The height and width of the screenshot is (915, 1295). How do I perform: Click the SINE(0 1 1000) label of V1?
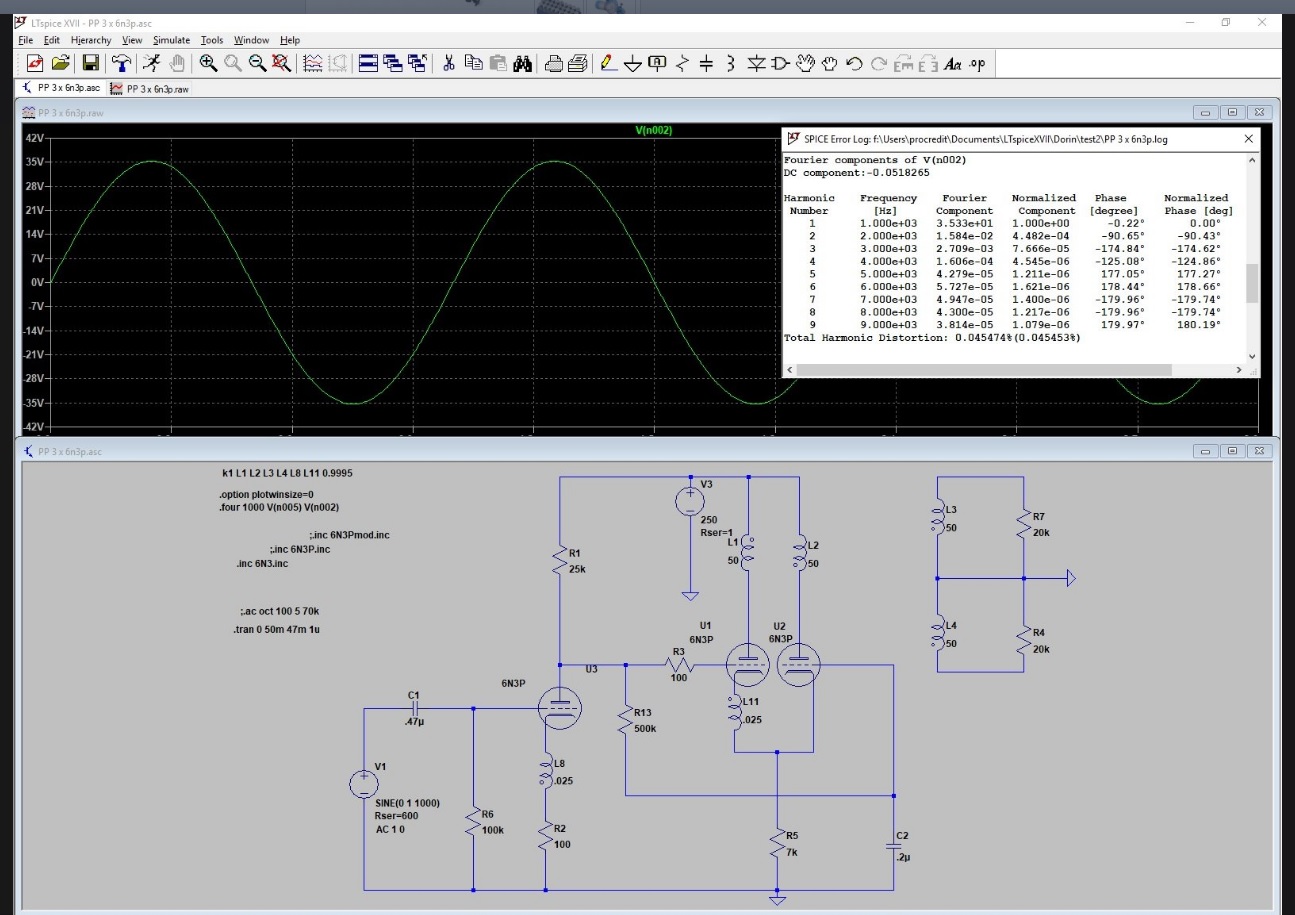[x=406, y=803]
